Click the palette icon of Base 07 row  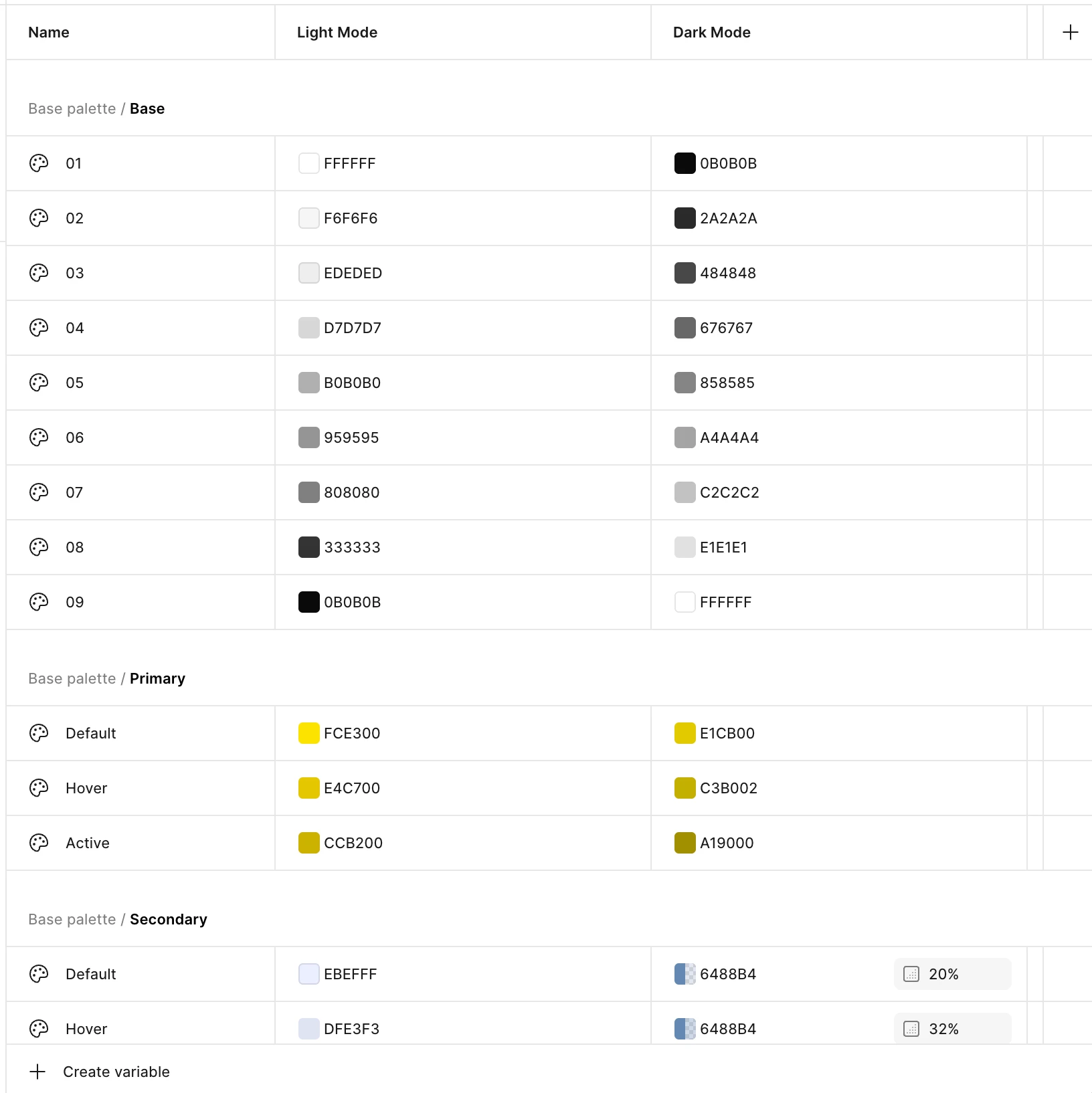(39, 492)
